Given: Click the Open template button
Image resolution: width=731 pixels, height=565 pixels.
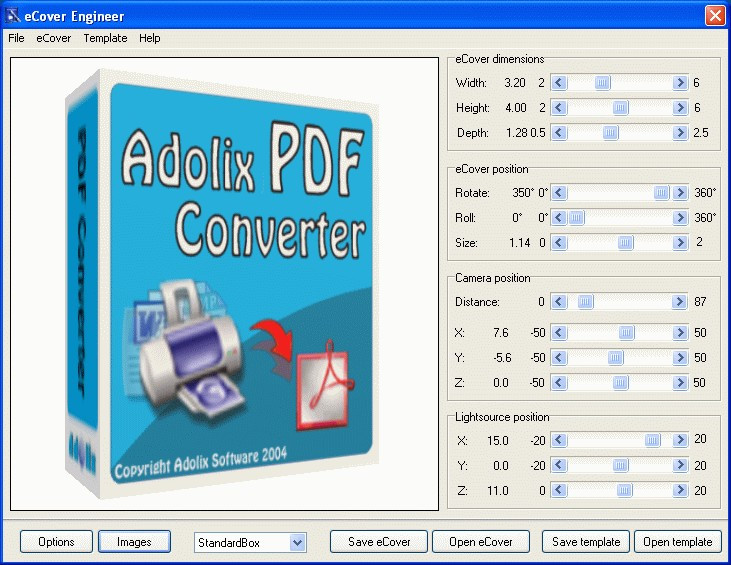Looking at the screenshot, I should [x=678, y=542].
